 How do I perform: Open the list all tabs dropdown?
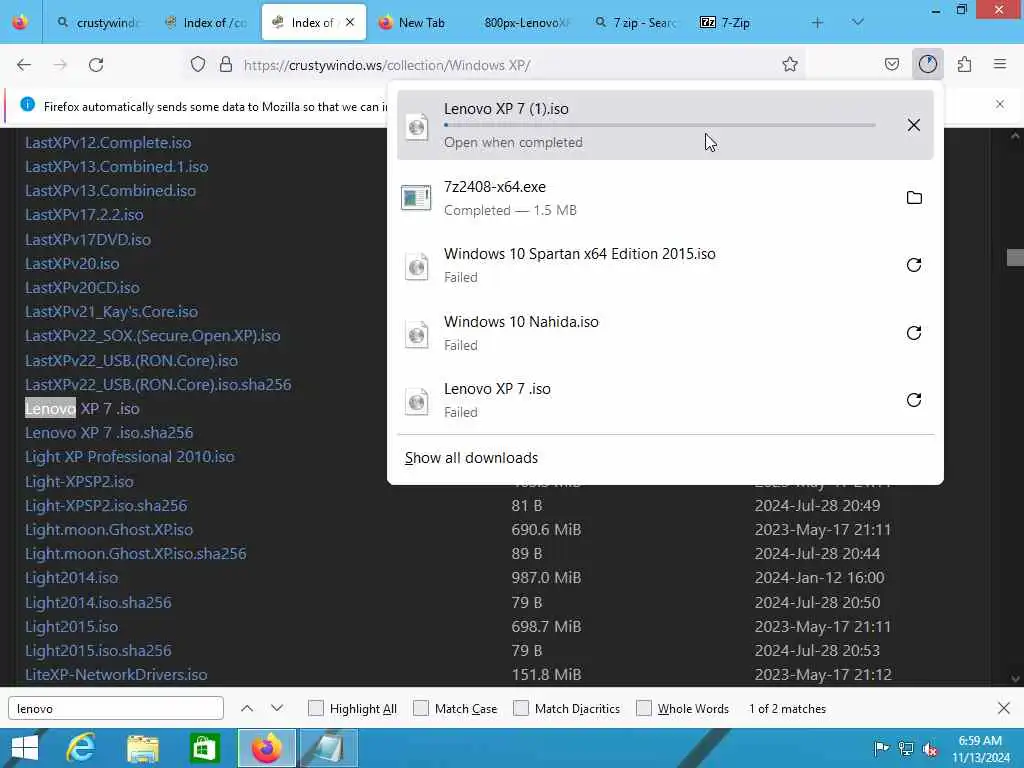(857, 22)
